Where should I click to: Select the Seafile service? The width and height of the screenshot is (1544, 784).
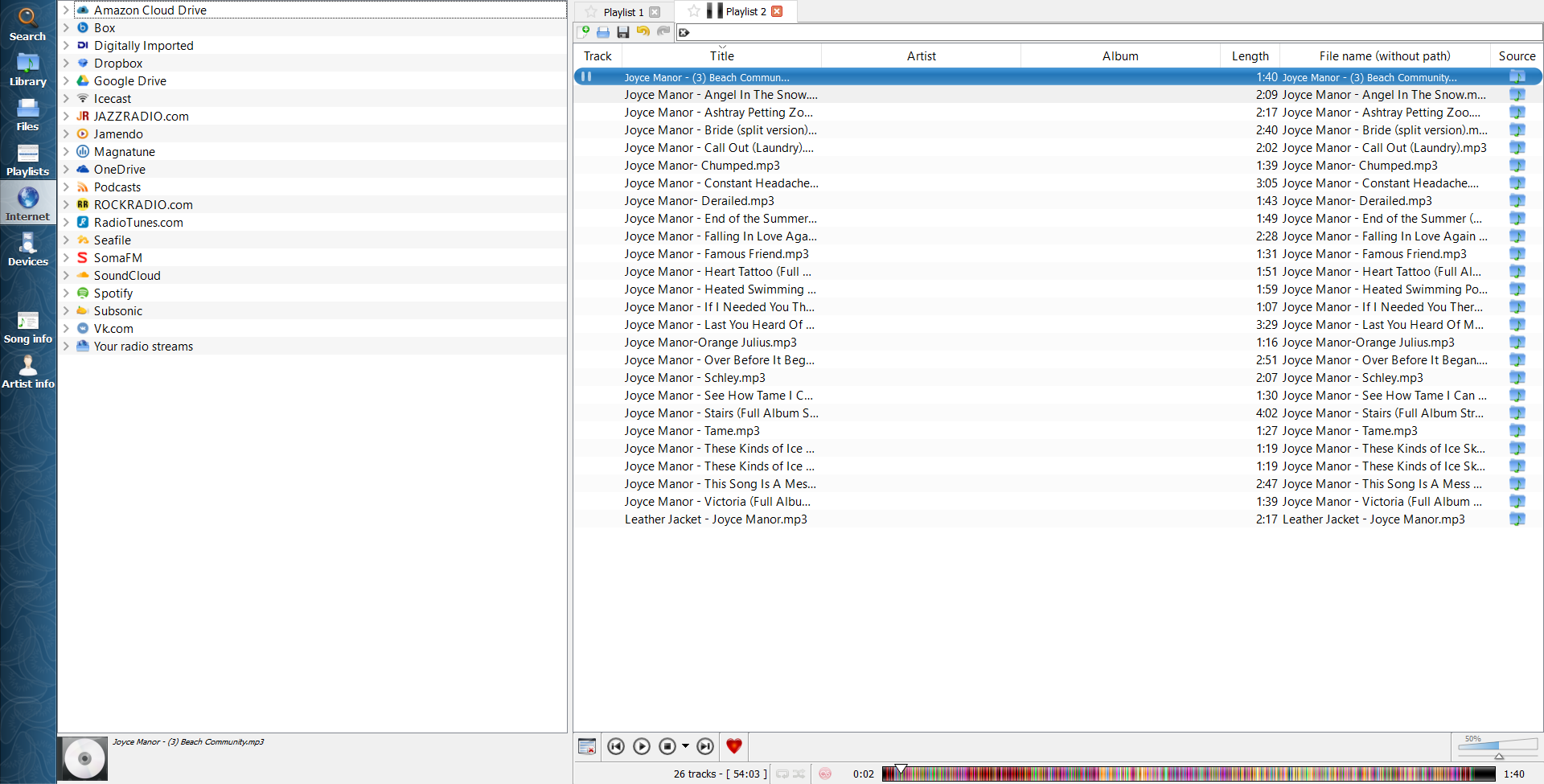click(x=112, y=240)
